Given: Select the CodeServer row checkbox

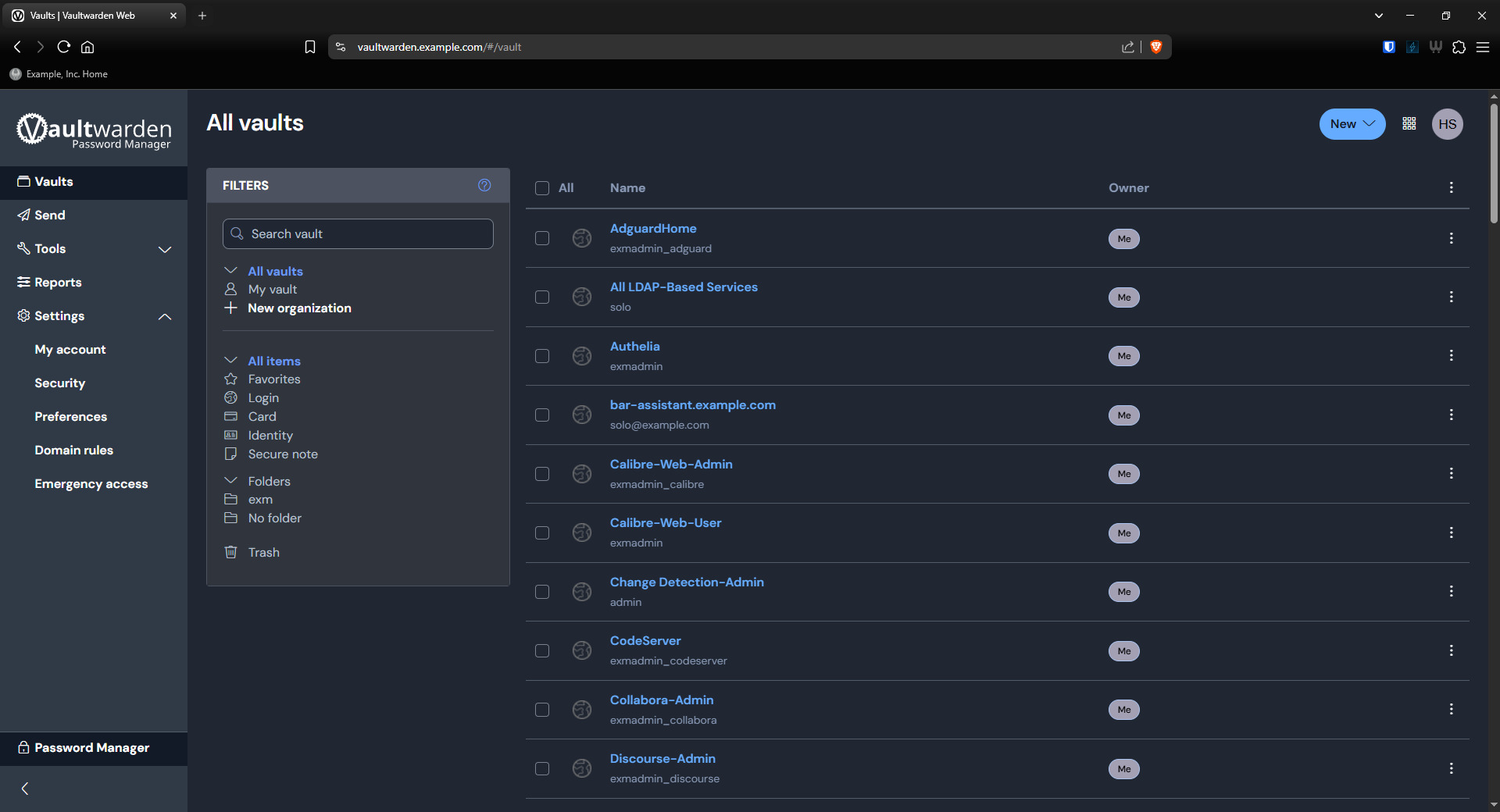Looking at the screenshot, I should [542, 650].
